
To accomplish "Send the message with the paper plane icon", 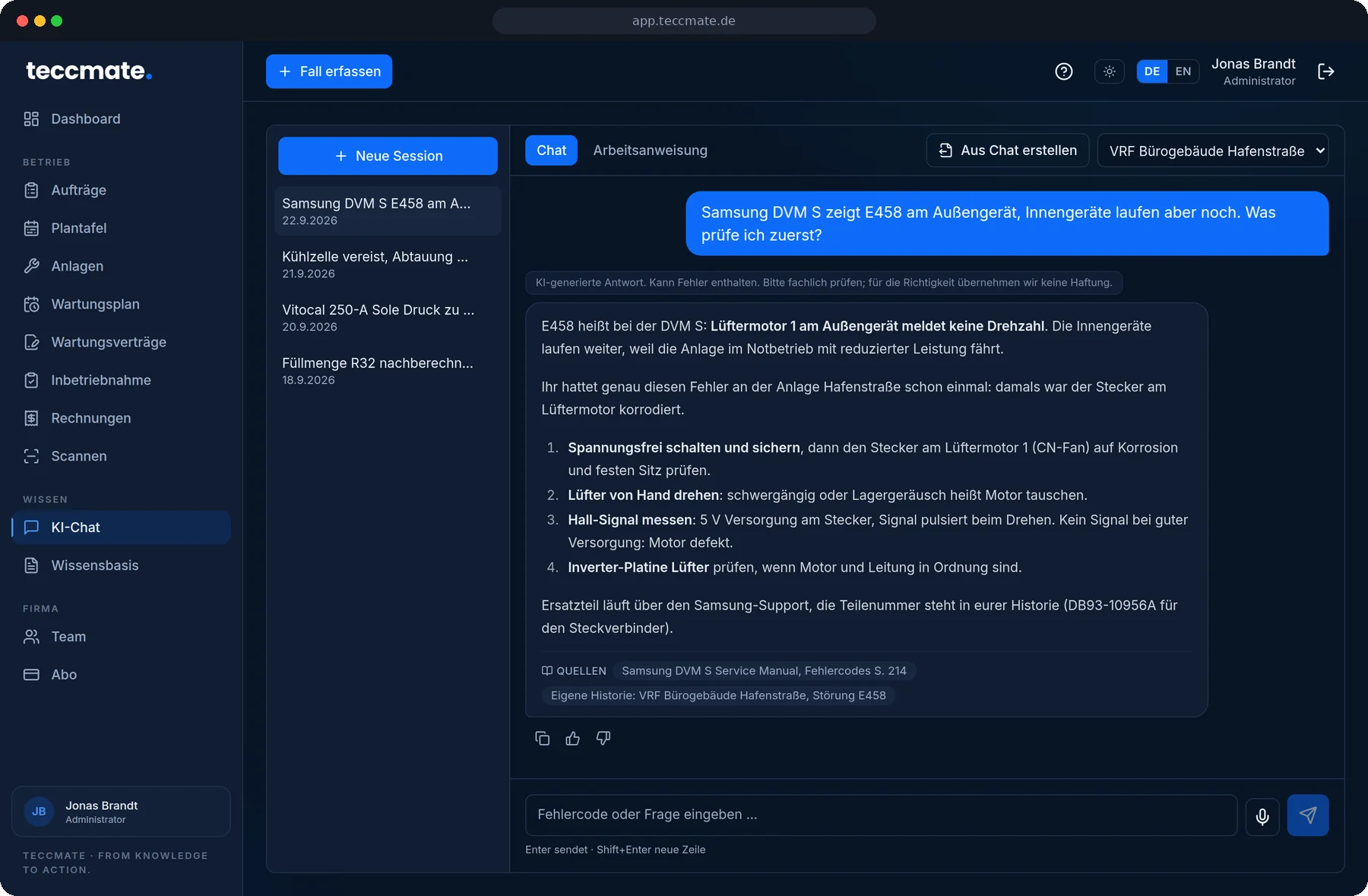I will 1308,815.
